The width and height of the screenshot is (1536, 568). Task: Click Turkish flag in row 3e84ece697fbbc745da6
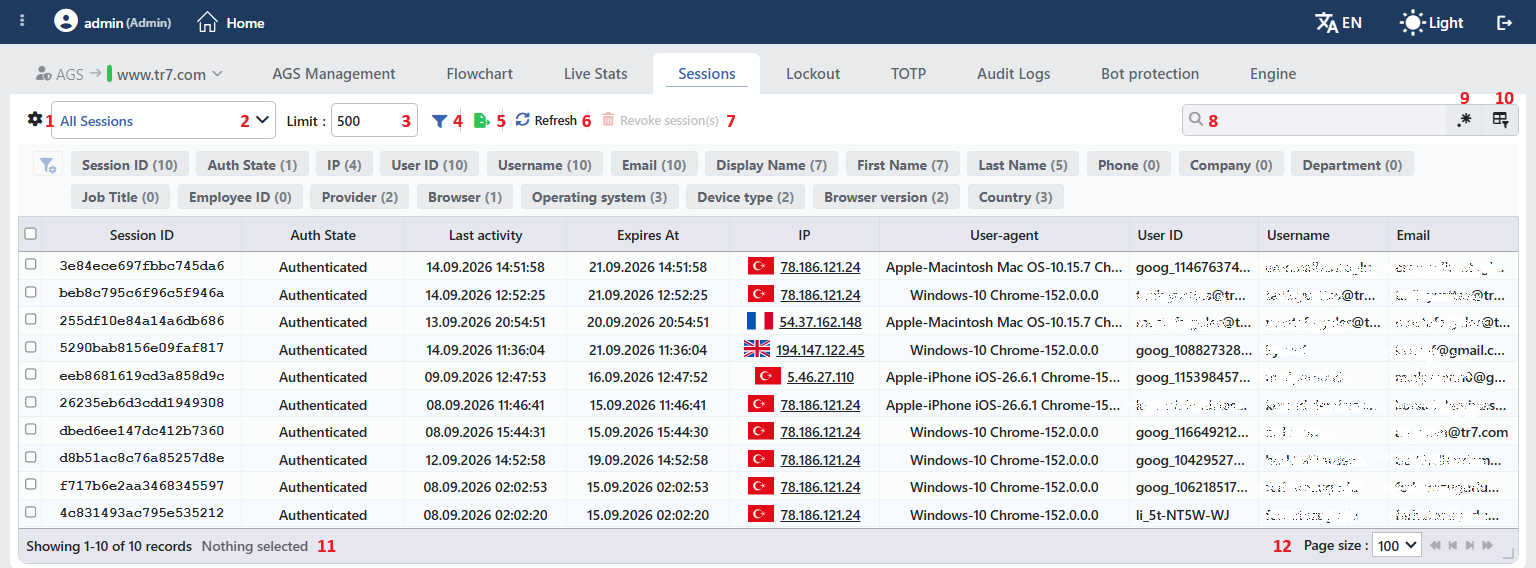[761, 266]
